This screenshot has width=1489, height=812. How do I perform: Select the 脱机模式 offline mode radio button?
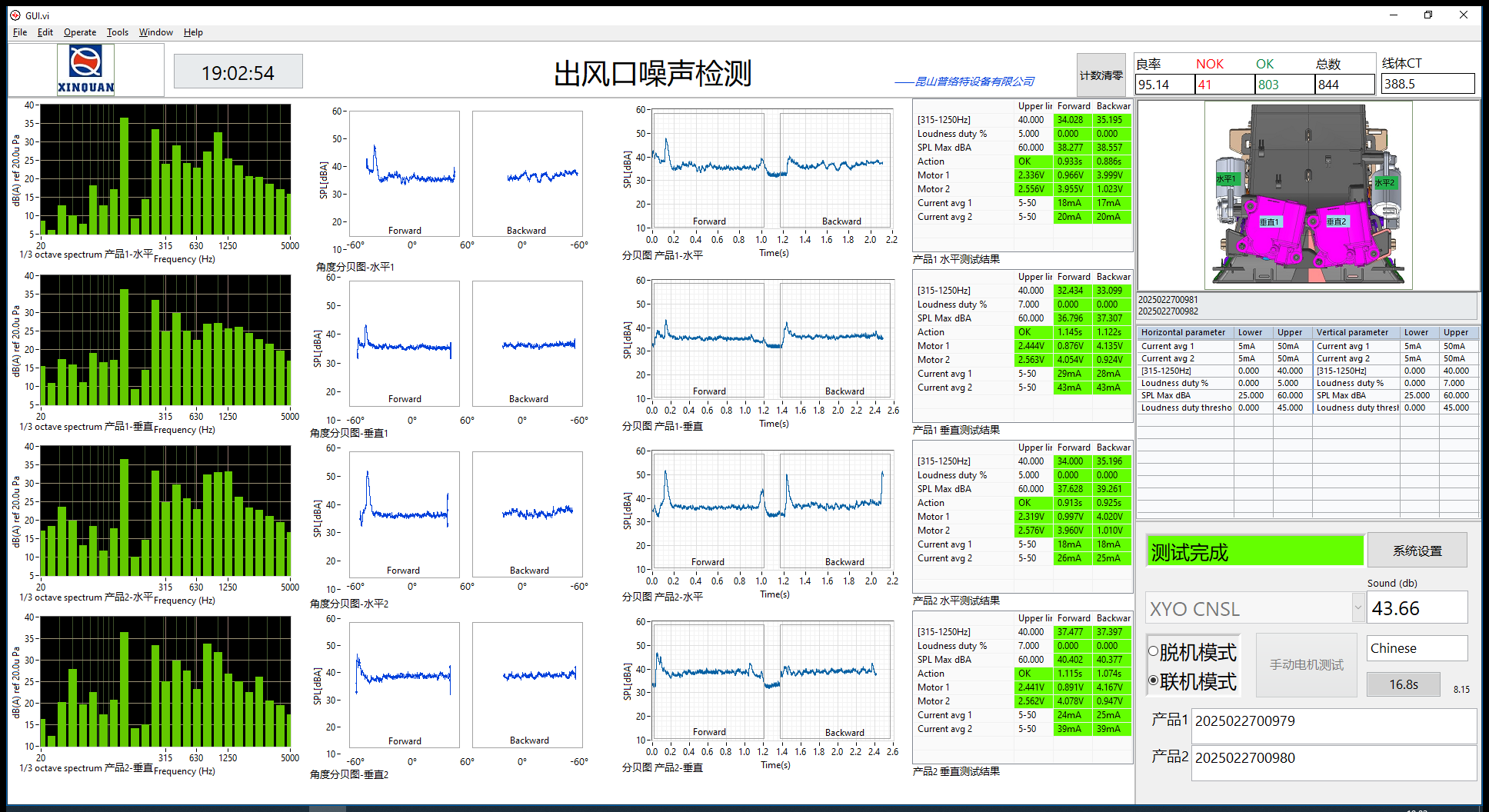1154,652
